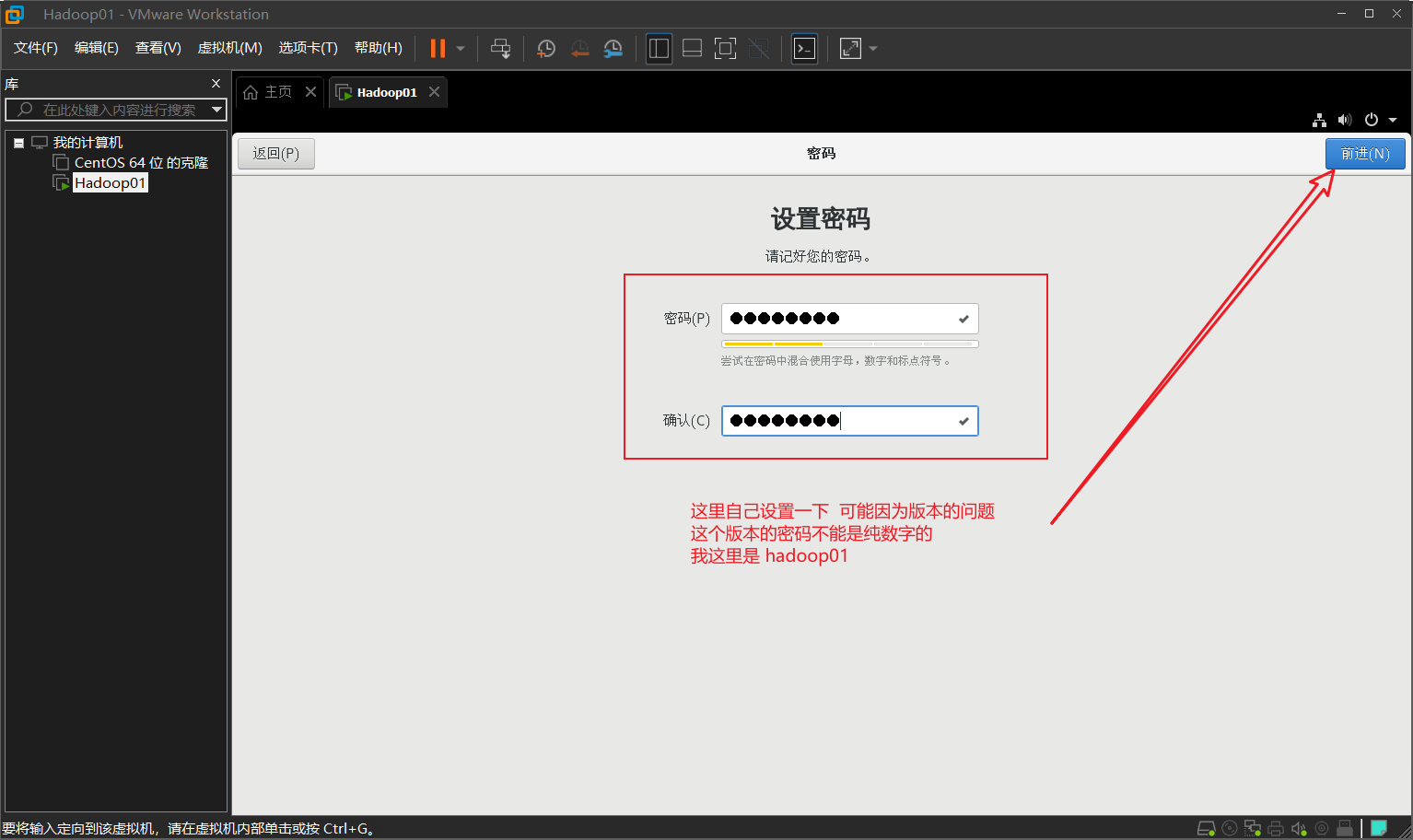Click the stretch guest display icon

pos(850,49)
